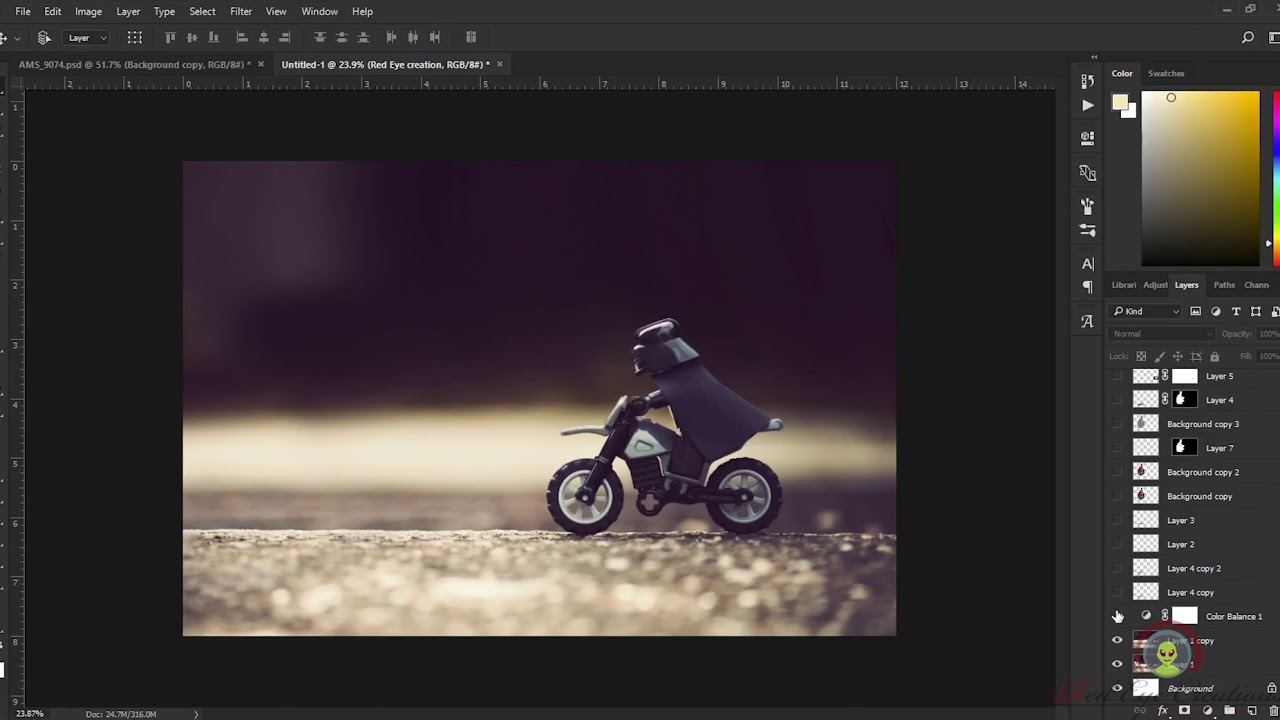The width and height of the screenshot is (1280, 720).
Task: Open the Glyphs panel icon
Action: pyautogui.click(x=1088, y=321)
